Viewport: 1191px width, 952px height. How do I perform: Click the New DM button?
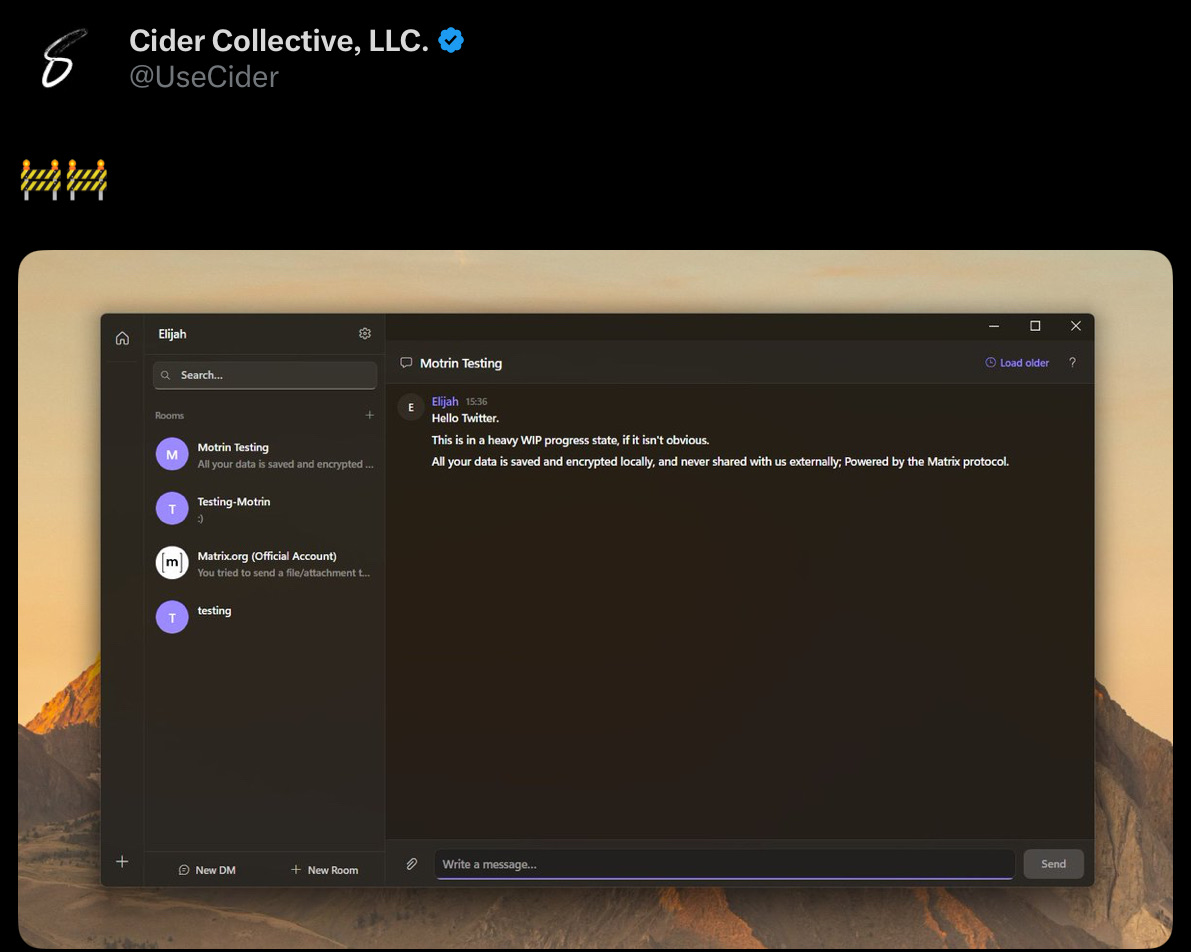(x=207, y=870)
